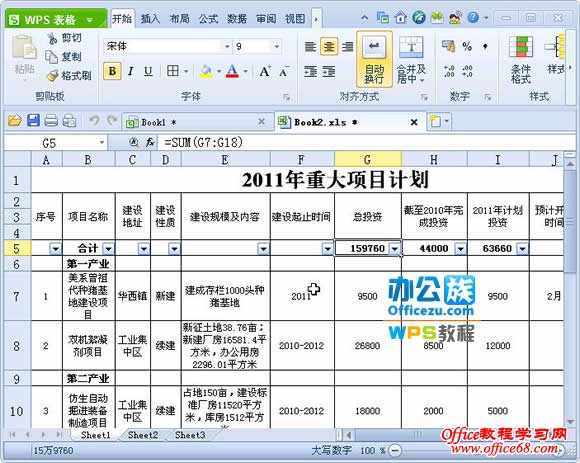Click the blue help question mark icon

[x=473, y=17]
